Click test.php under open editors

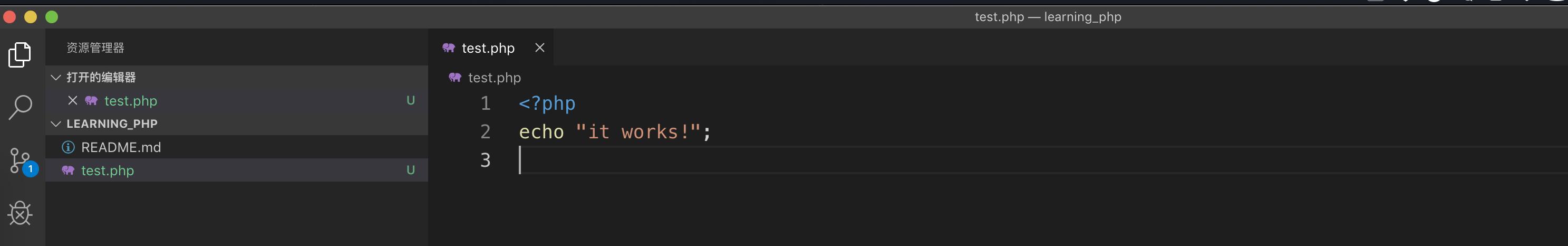click(x=130, y=100)
